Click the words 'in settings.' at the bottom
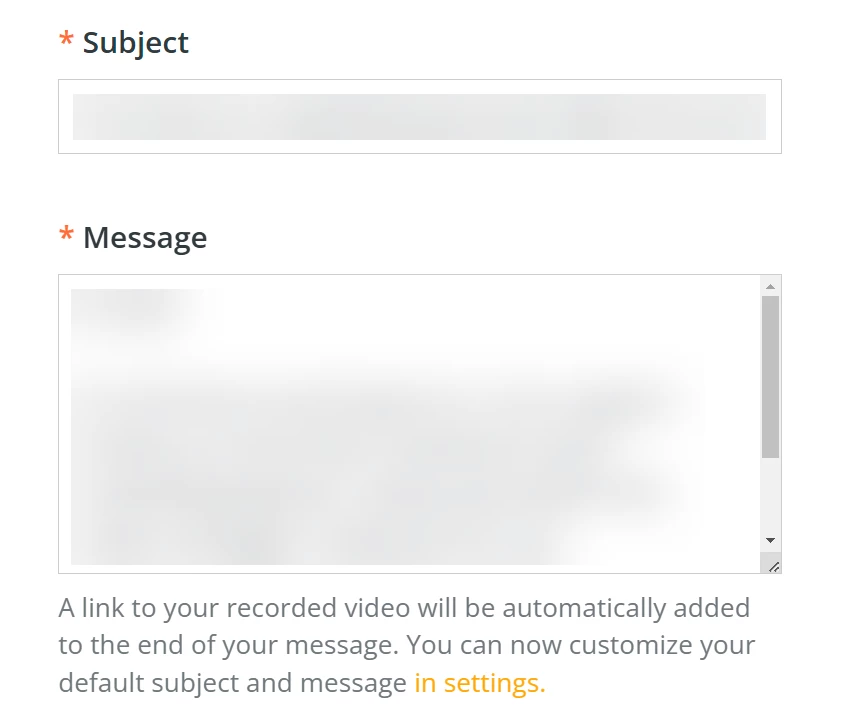The height and width of the screenshot is (723, 841). tap(478, 684)
